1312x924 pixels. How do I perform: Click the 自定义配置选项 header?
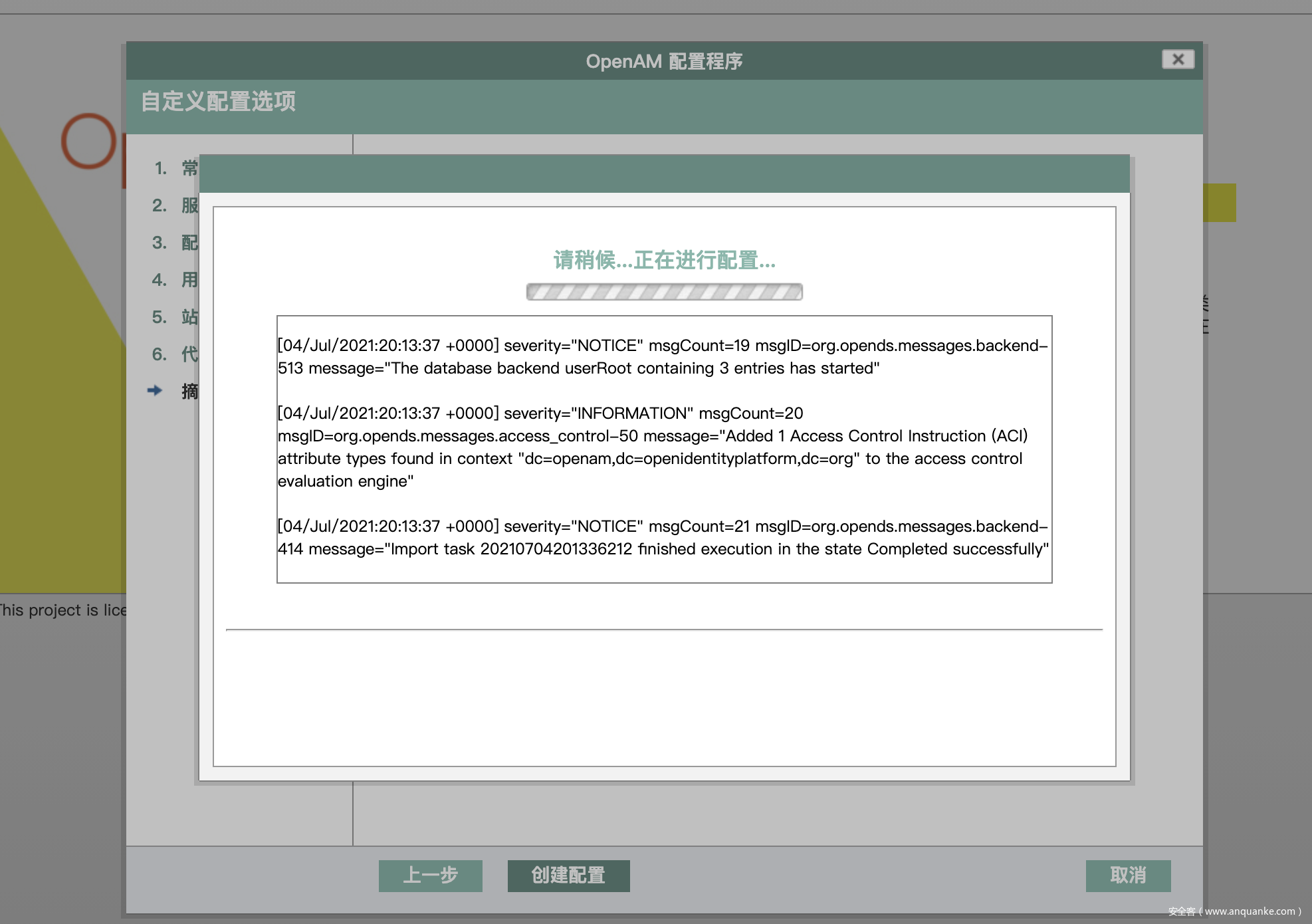(x=218, y=102)
